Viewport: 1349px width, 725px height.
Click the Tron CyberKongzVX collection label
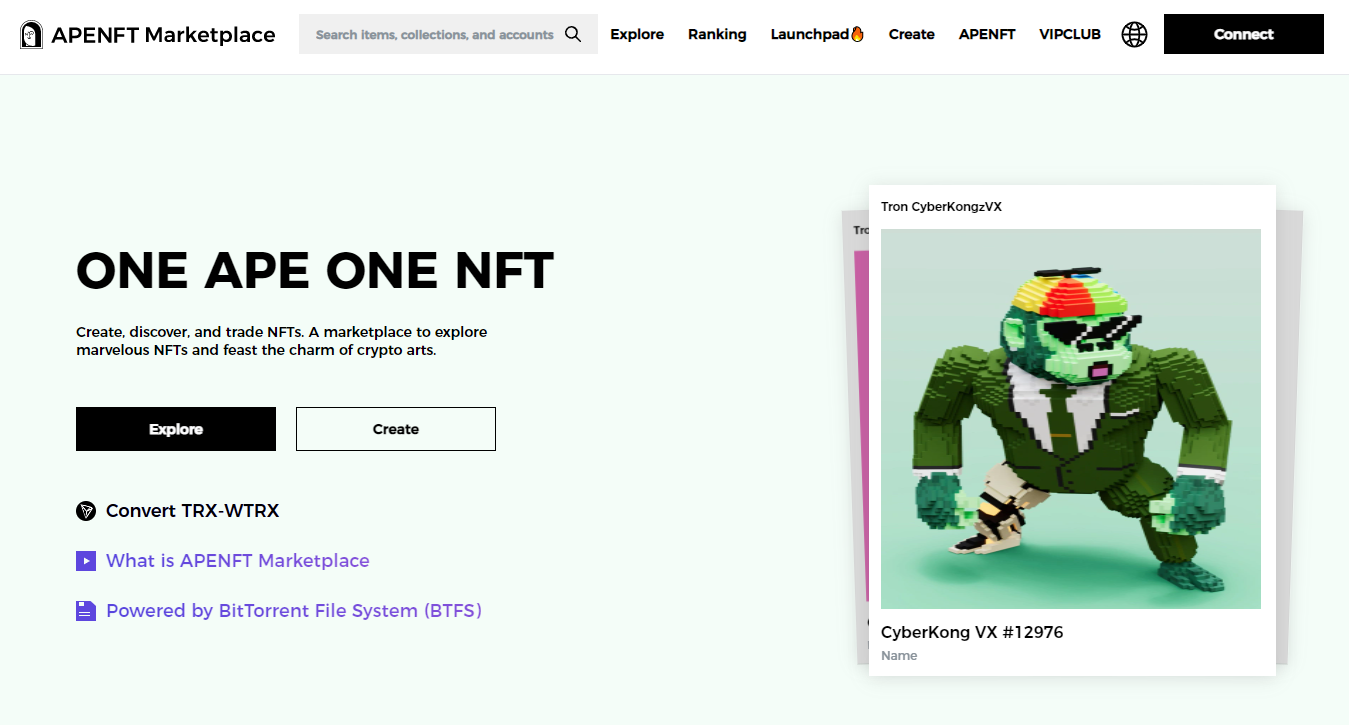[x=941, y=207]
